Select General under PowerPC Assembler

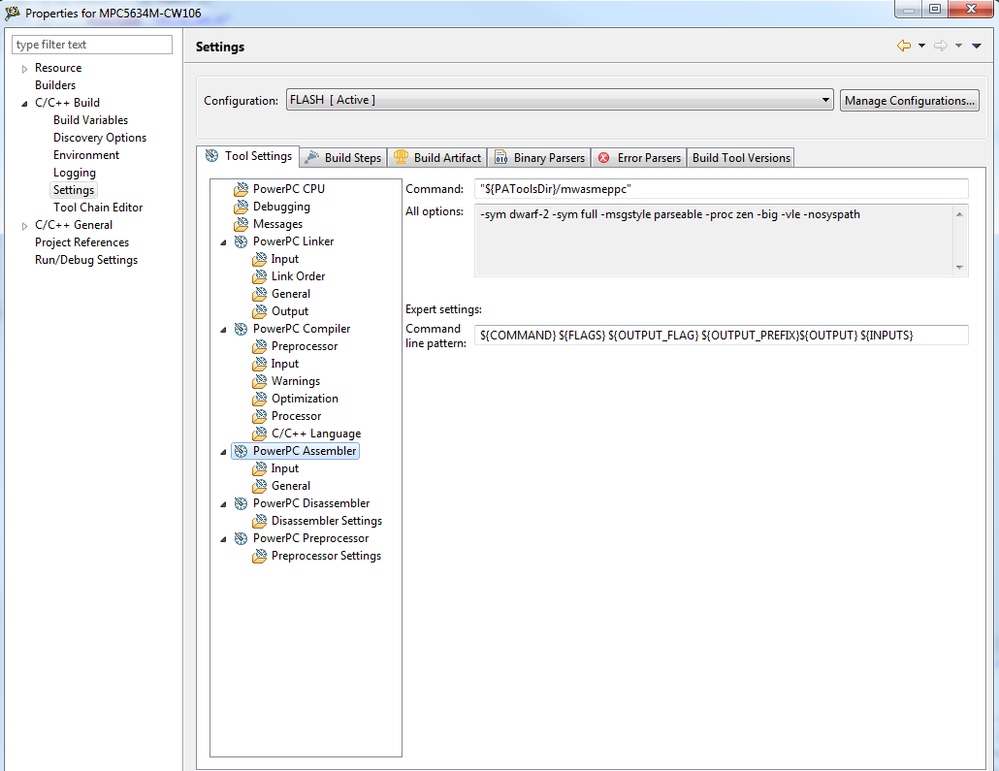point(291,486)
